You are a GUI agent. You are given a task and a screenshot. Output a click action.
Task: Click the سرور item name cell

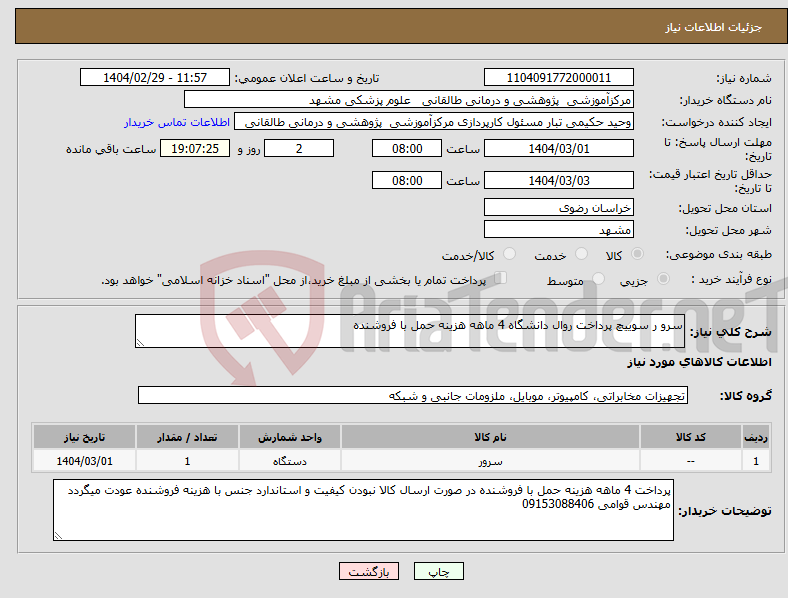[490, 461]
